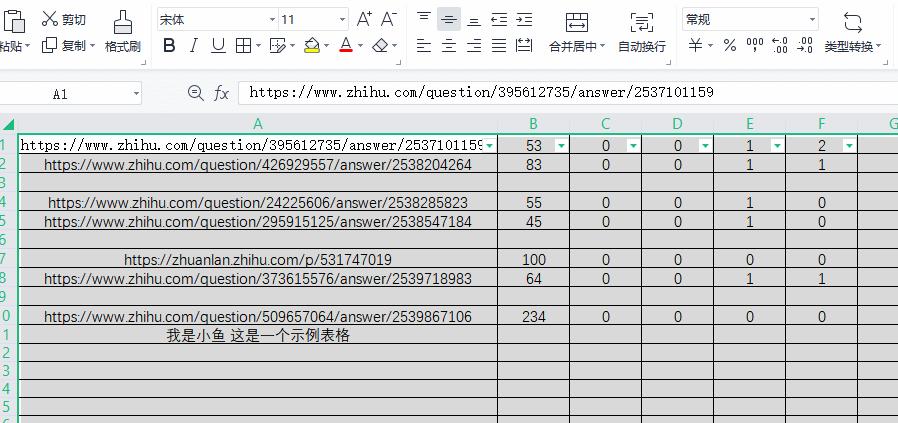Click the right-arrow decimal places icon
This screenshot has height=423, width=898.
point(805,45)
